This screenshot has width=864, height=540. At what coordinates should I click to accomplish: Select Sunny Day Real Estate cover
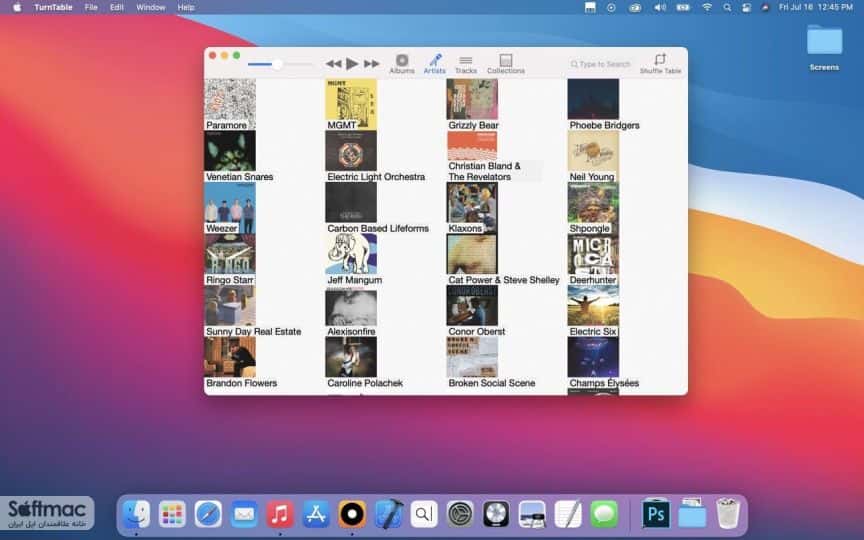pos(230,306)
